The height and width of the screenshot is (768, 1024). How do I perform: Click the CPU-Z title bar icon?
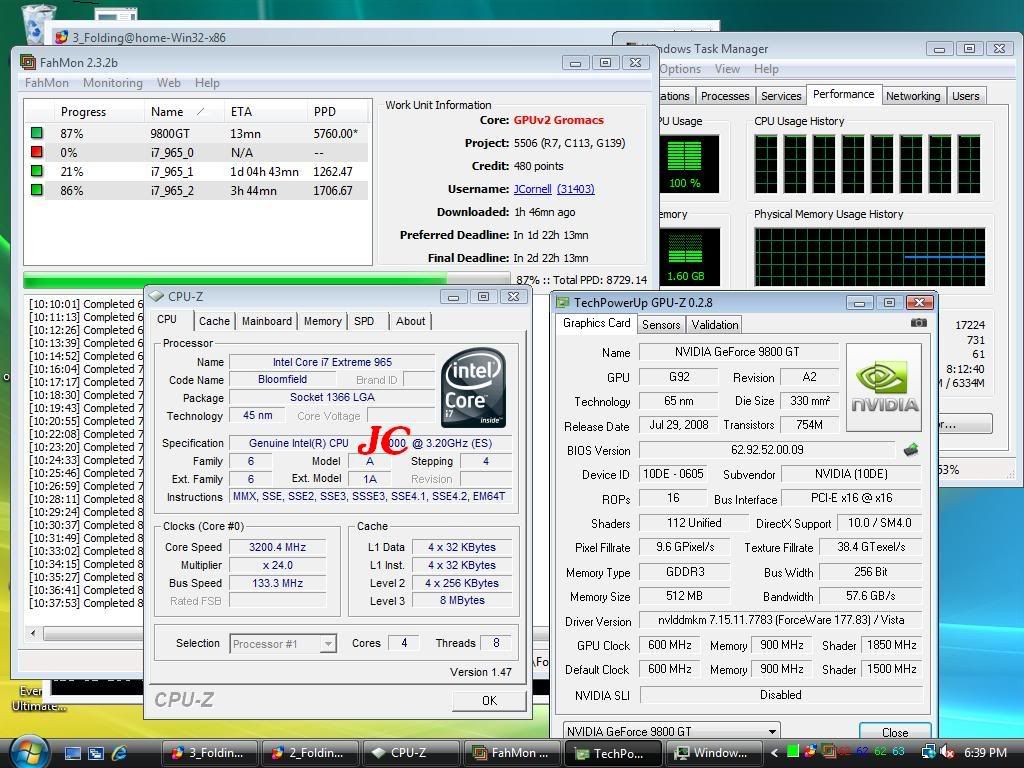point(156,296)
